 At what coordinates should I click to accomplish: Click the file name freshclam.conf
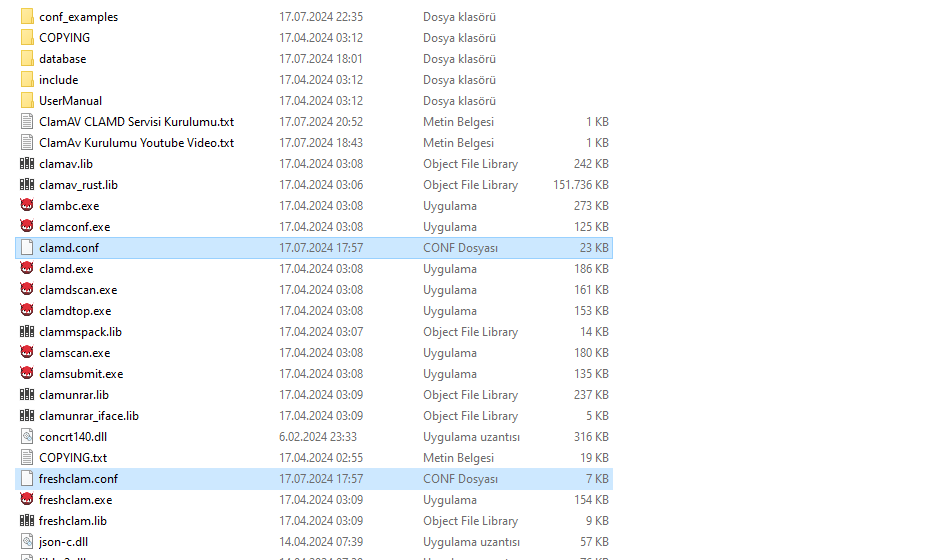78,479
